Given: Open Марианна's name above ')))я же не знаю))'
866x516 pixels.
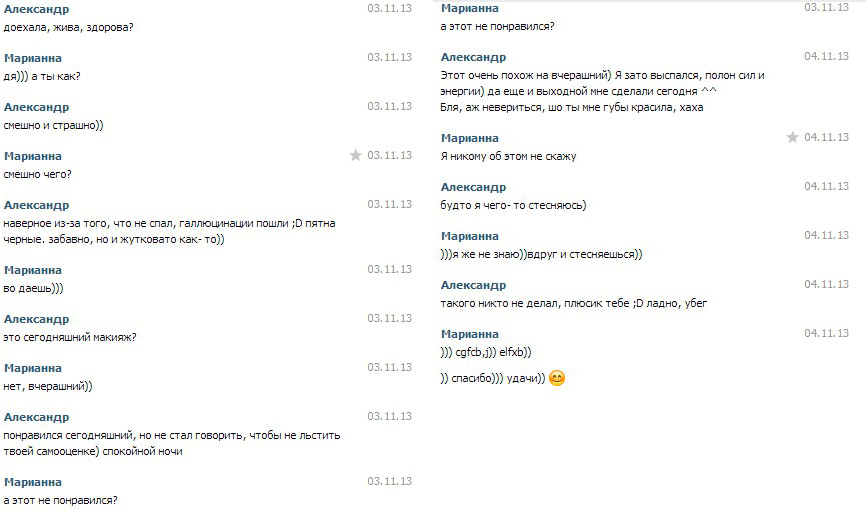Looking at the screenshot, I should tap(469, 236).
